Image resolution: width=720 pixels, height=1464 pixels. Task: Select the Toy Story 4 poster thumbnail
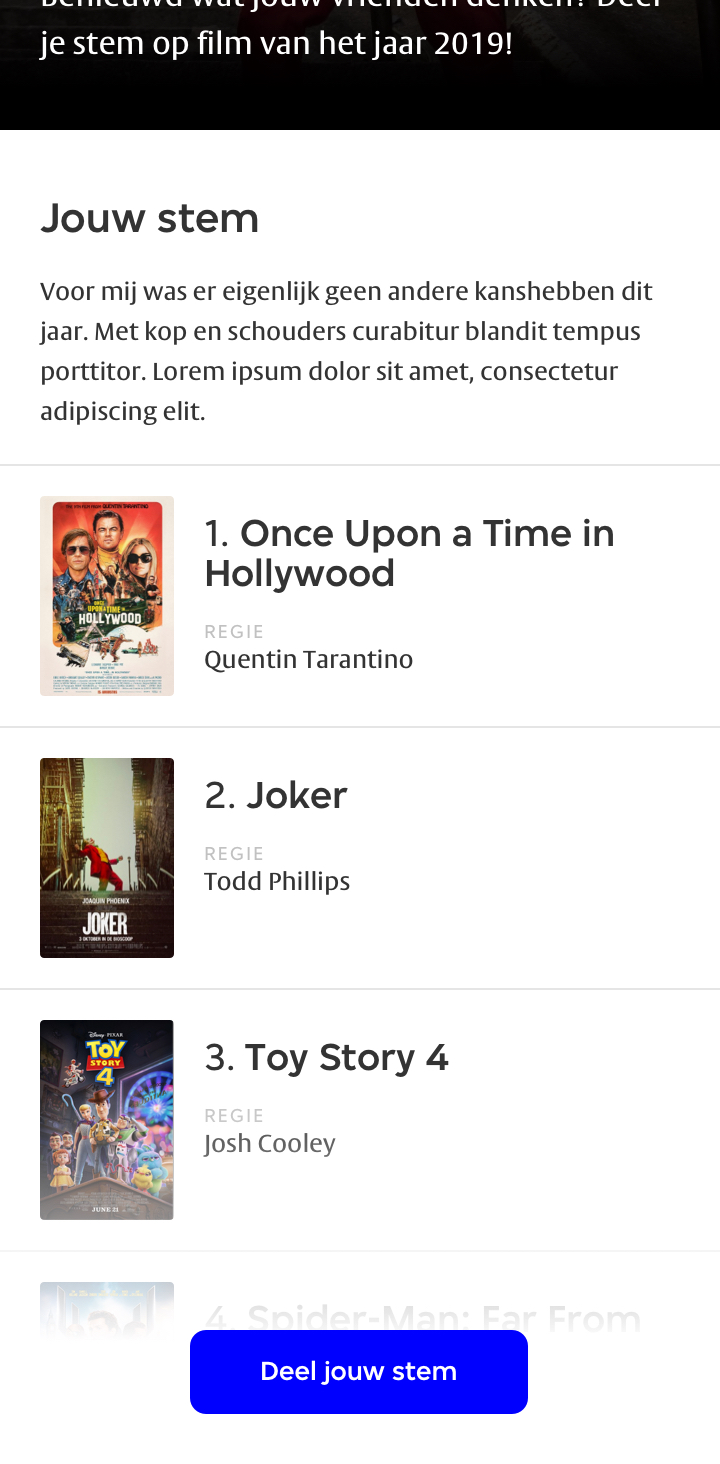tap(107, 1120)
